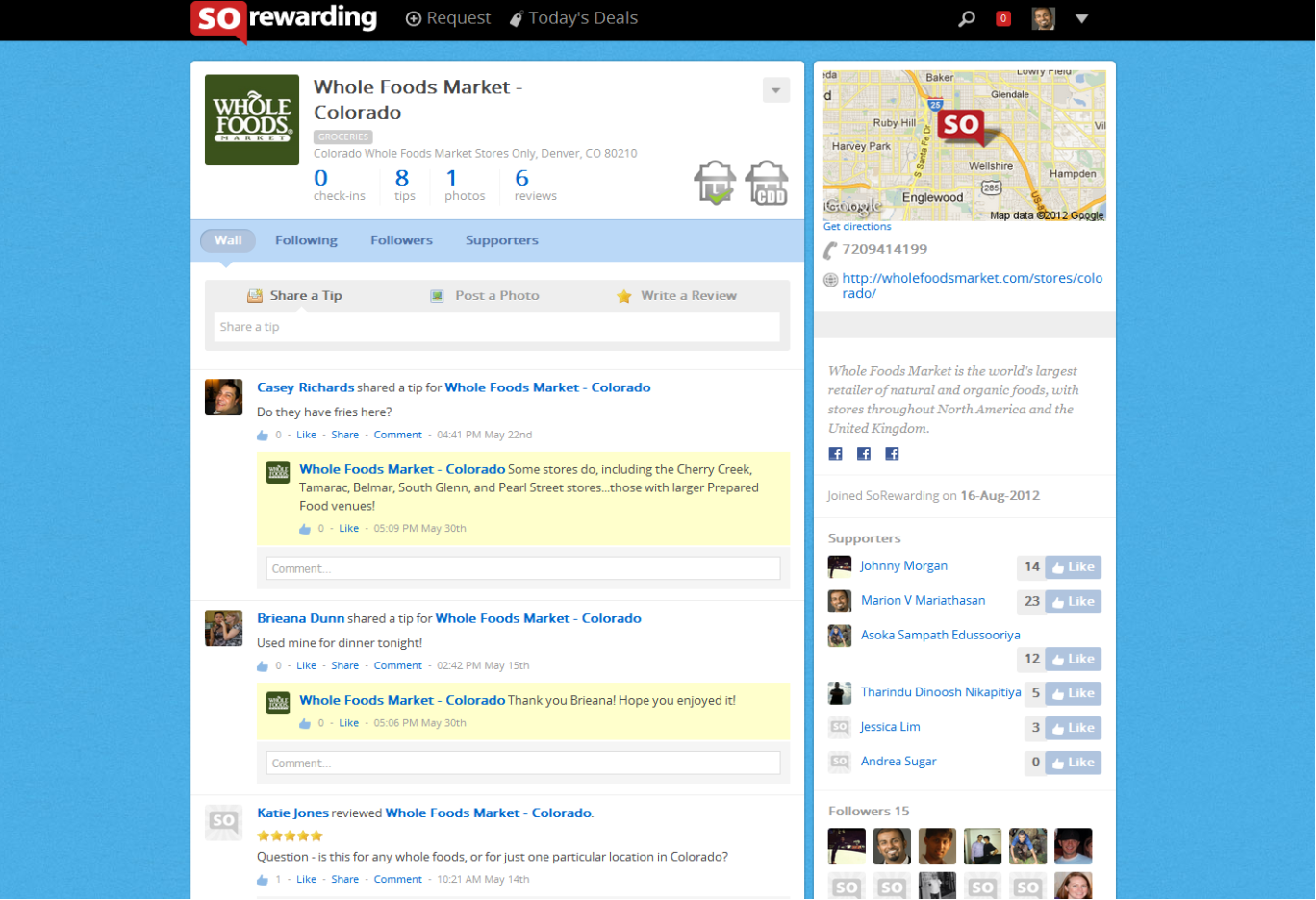Image resolution: width=1316 pixels, height=900 pixels.
Task: Open Brieana Dunn's profile picture
Action: pyautogui.click(x=223, y=628)
